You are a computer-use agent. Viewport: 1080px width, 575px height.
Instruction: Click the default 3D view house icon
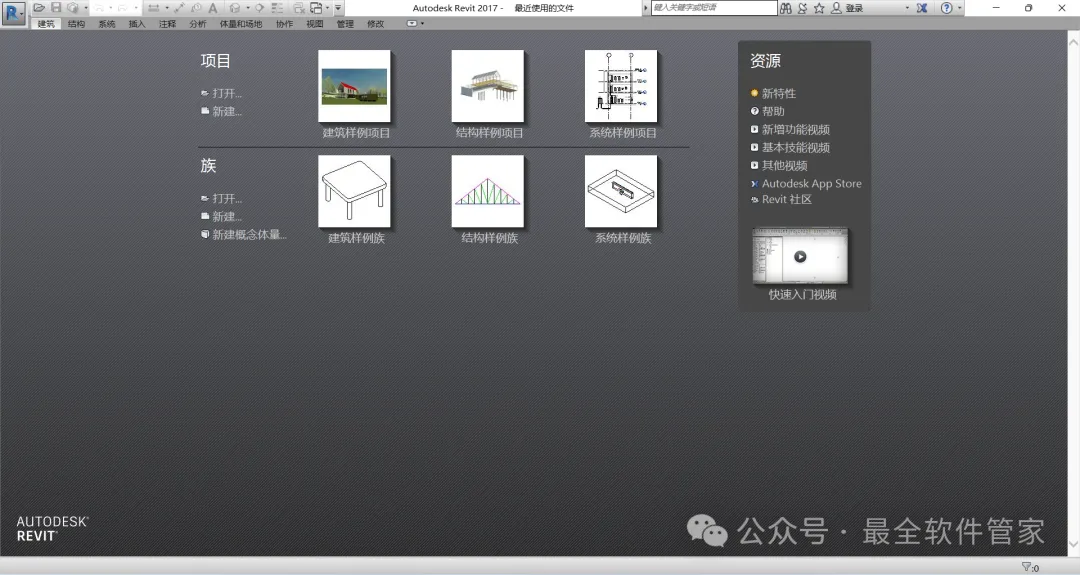235,8
